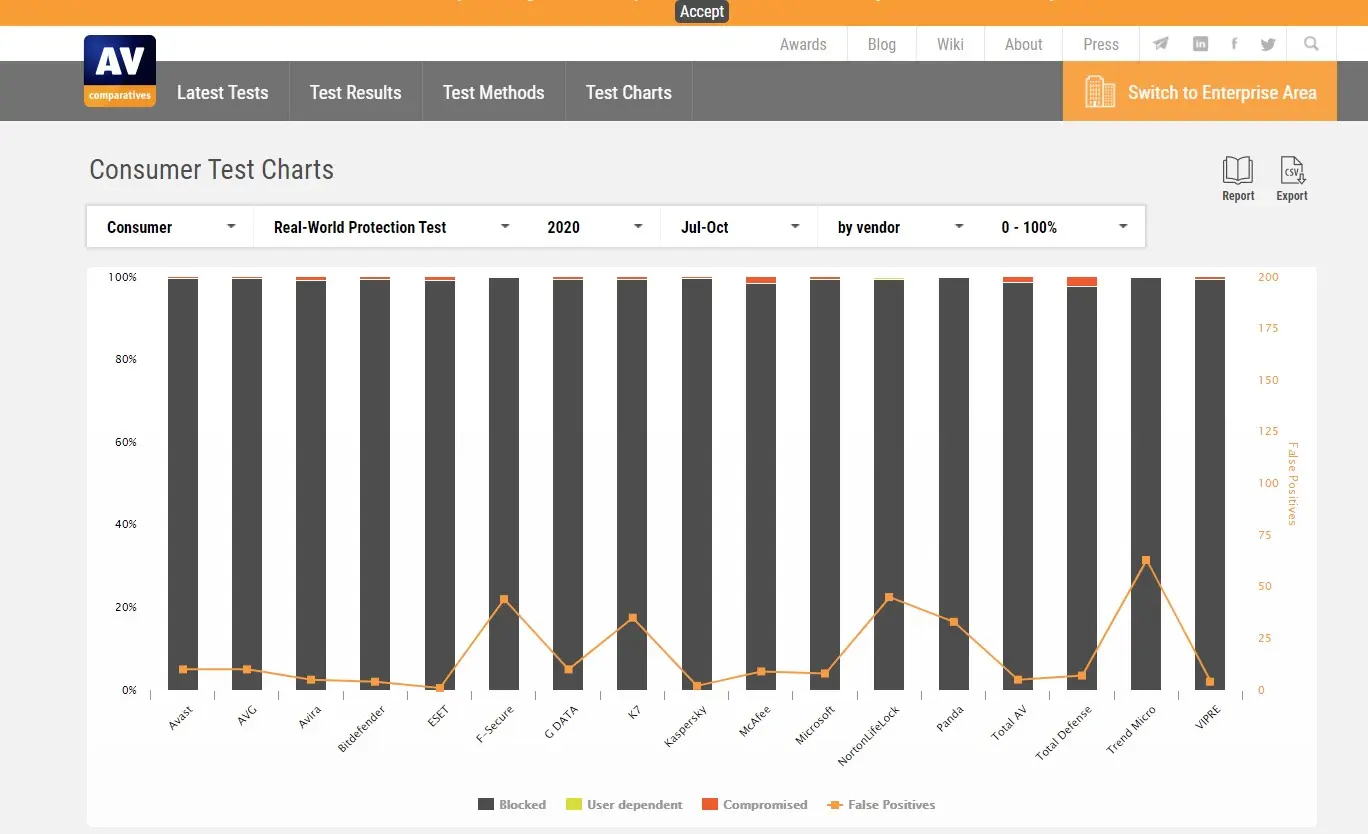The image size is (1368, 834).
Task: Click the Panda axis label
Action: pos(950,719)
